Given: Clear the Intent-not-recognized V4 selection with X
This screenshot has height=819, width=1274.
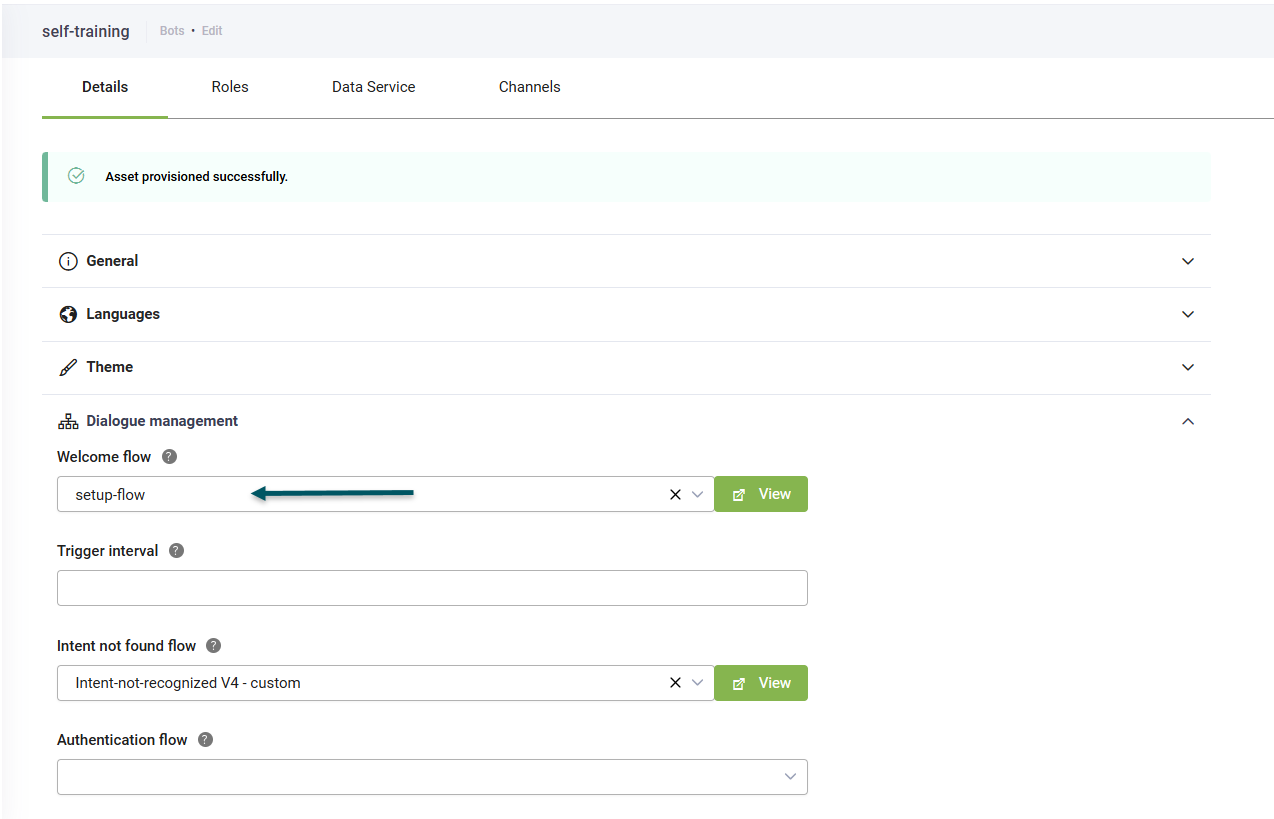Looking at the screenshot, I should (x=675, y=683).
